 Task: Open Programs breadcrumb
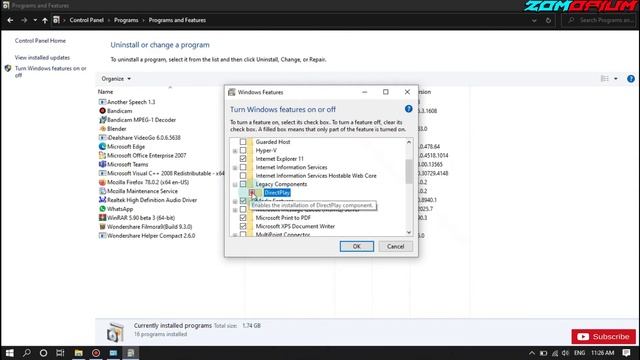tap(126, 20)
